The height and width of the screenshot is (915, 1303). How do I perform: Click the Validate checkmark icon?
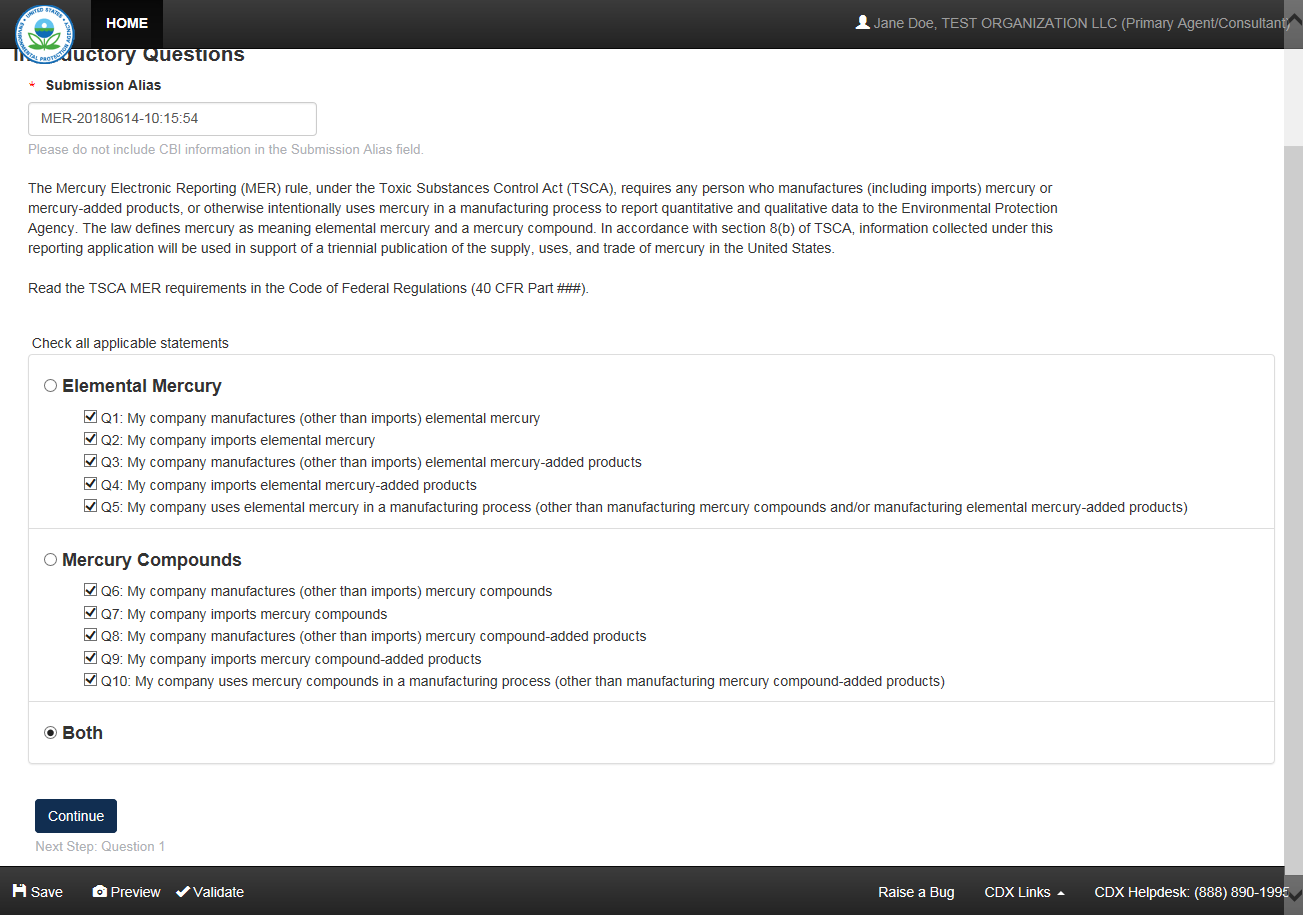(x=183, y=891)
